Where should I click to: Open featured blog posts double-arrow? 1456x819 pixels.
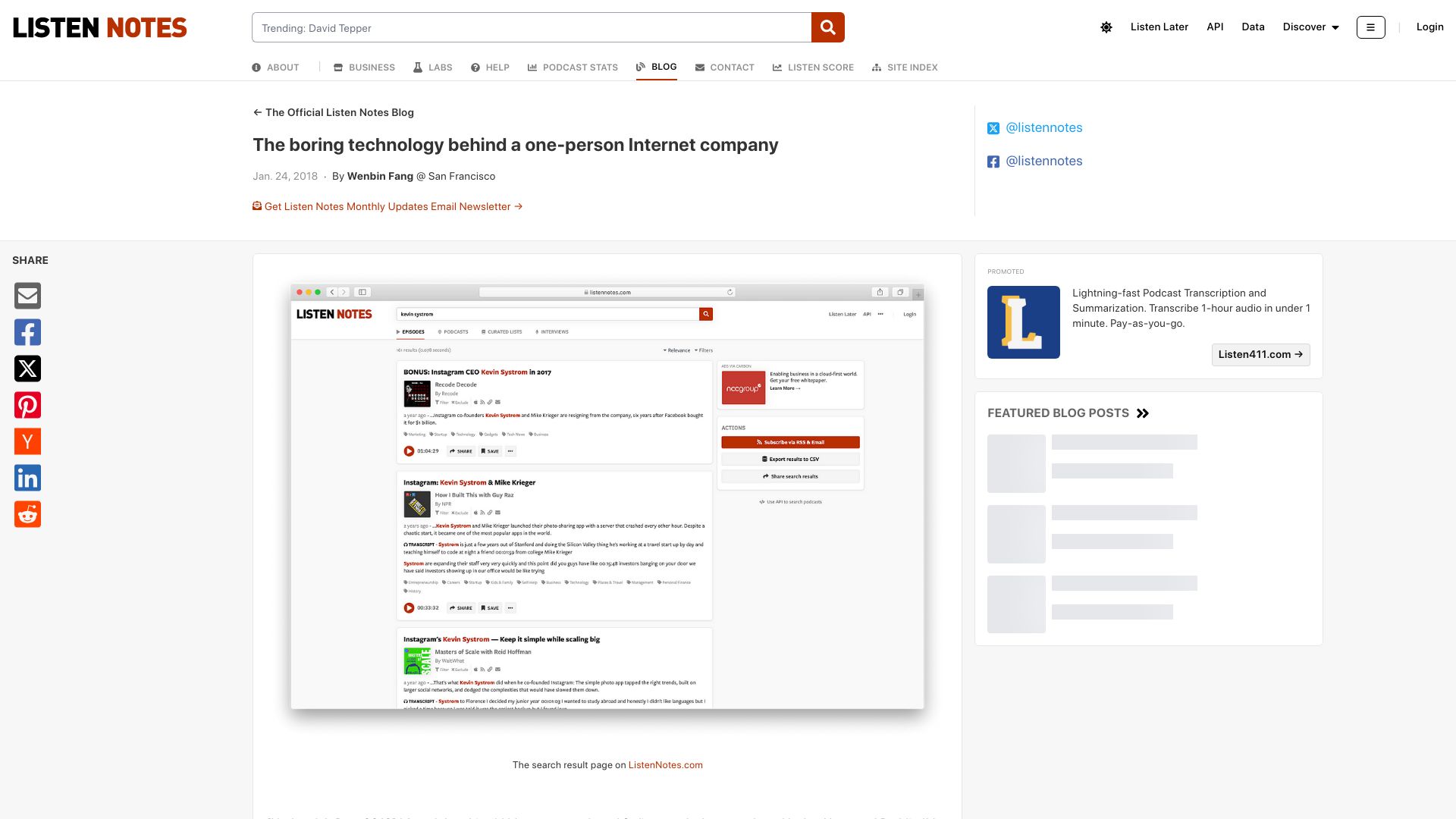[1143, 413]
